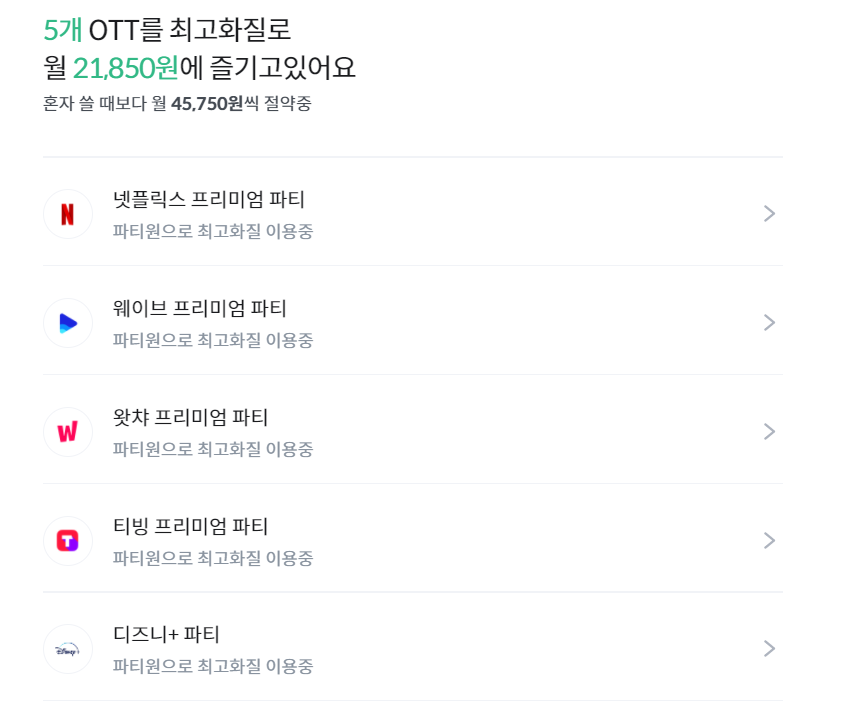Viewport: 846px width, 714px height.
Task: Select the chevron on the Watcha row
Action: point(768,431)
